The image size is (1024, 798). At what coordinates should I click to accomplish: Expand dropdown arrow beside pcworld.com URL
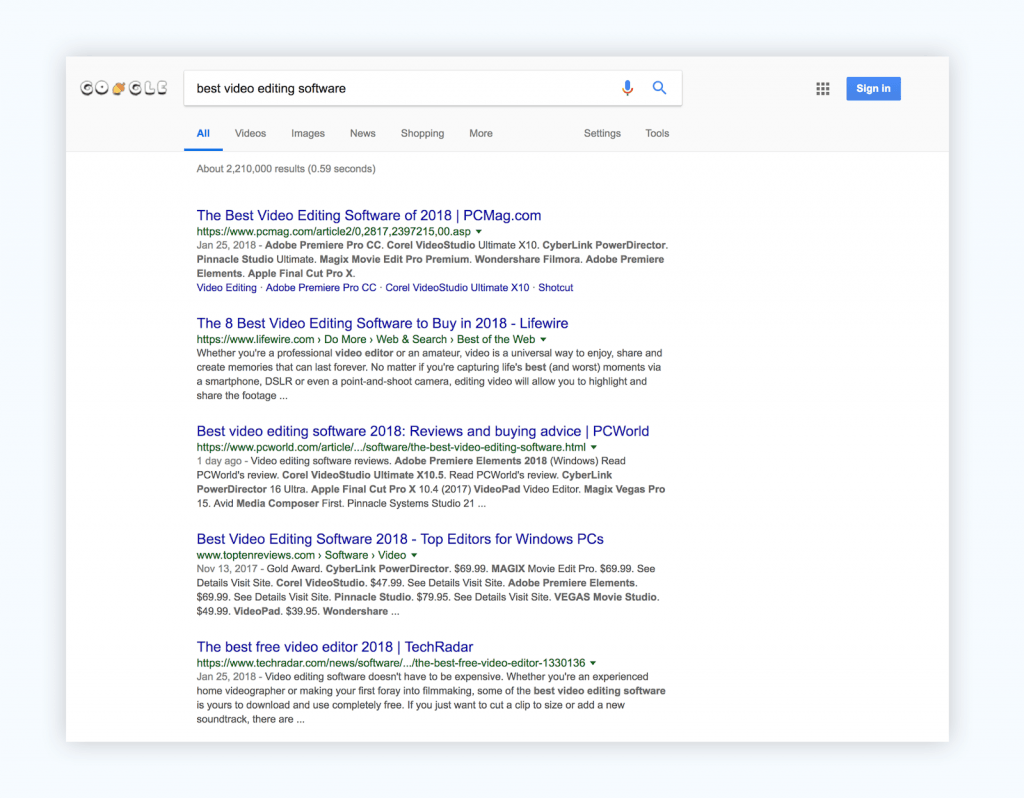coord(594,448)
